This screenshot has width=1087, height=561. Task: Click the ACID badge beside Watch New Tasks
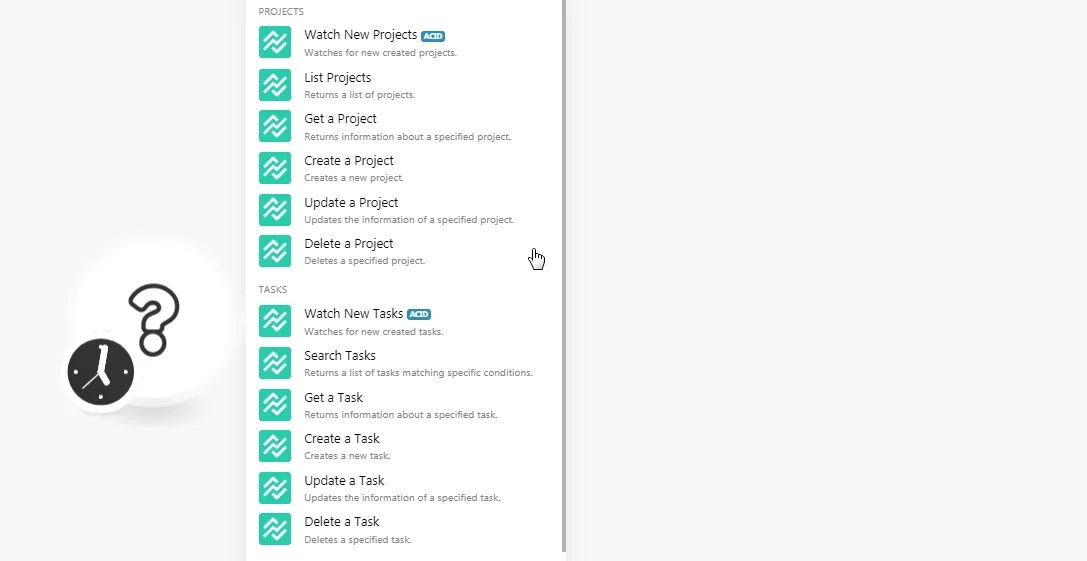coord(419,314)
